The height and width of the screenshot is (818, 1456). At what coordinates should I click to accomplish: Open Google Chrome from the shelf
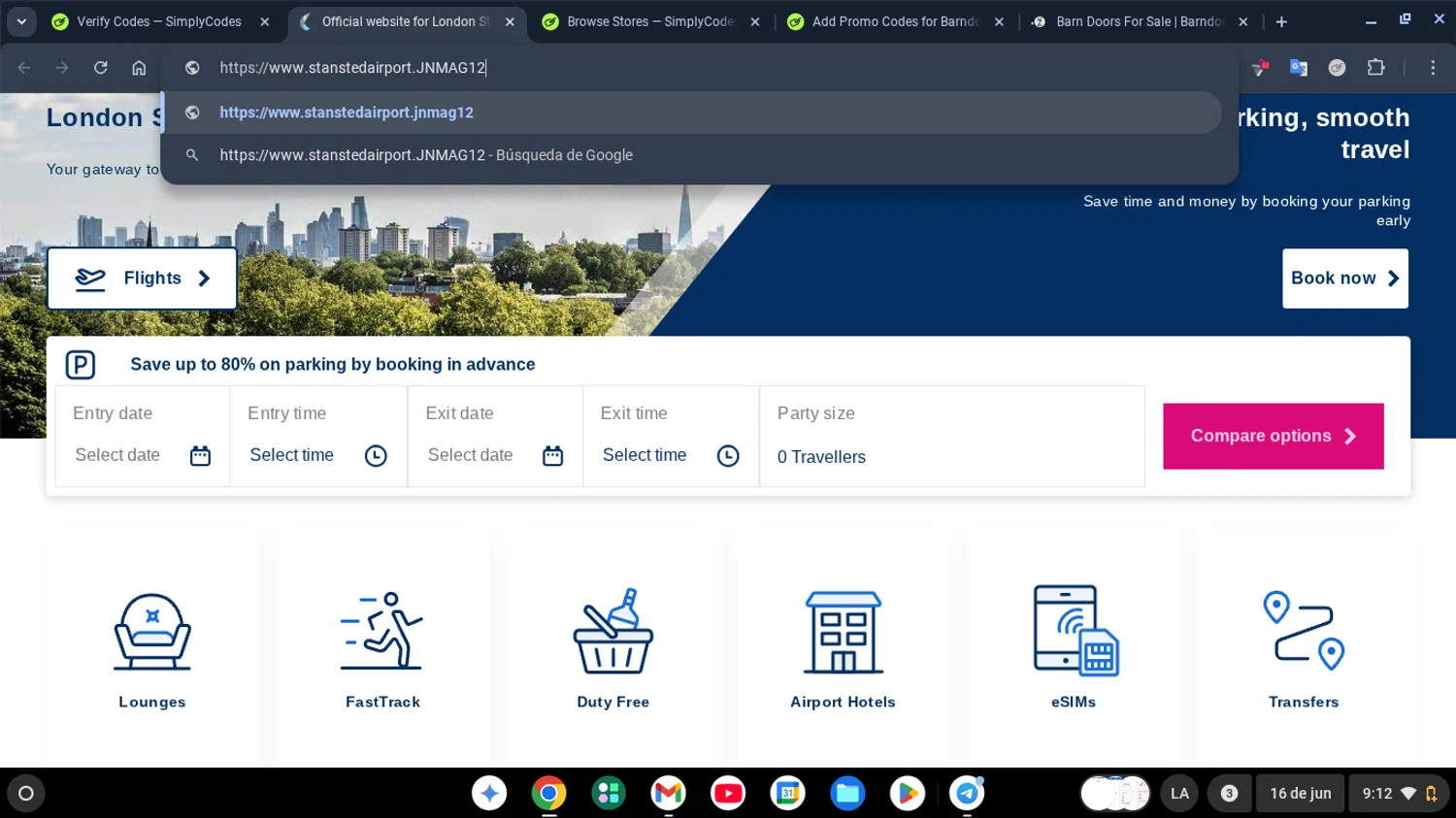tap(549, 793)
